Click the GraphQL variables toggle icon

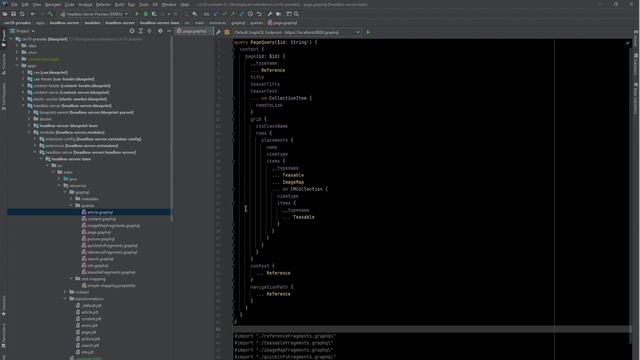click(x=227, y=32)
